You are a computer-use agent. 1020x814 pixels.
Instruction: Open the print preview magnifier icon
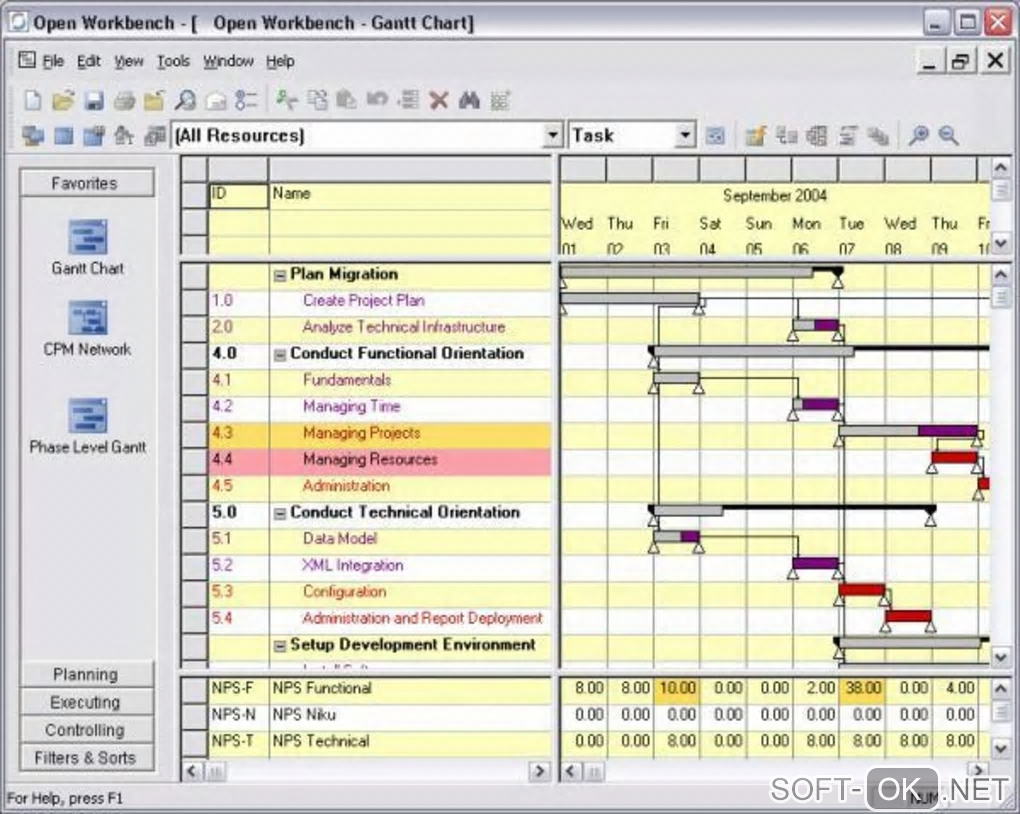(x=185, y=100)
